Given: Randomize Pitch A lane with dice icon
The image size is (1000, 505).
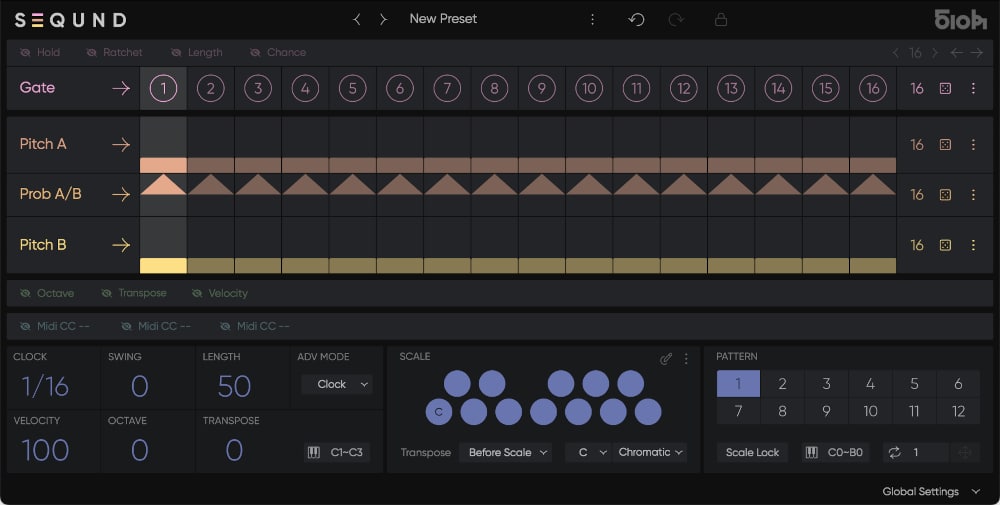Looking at the screenshot, I should (945, 145).
